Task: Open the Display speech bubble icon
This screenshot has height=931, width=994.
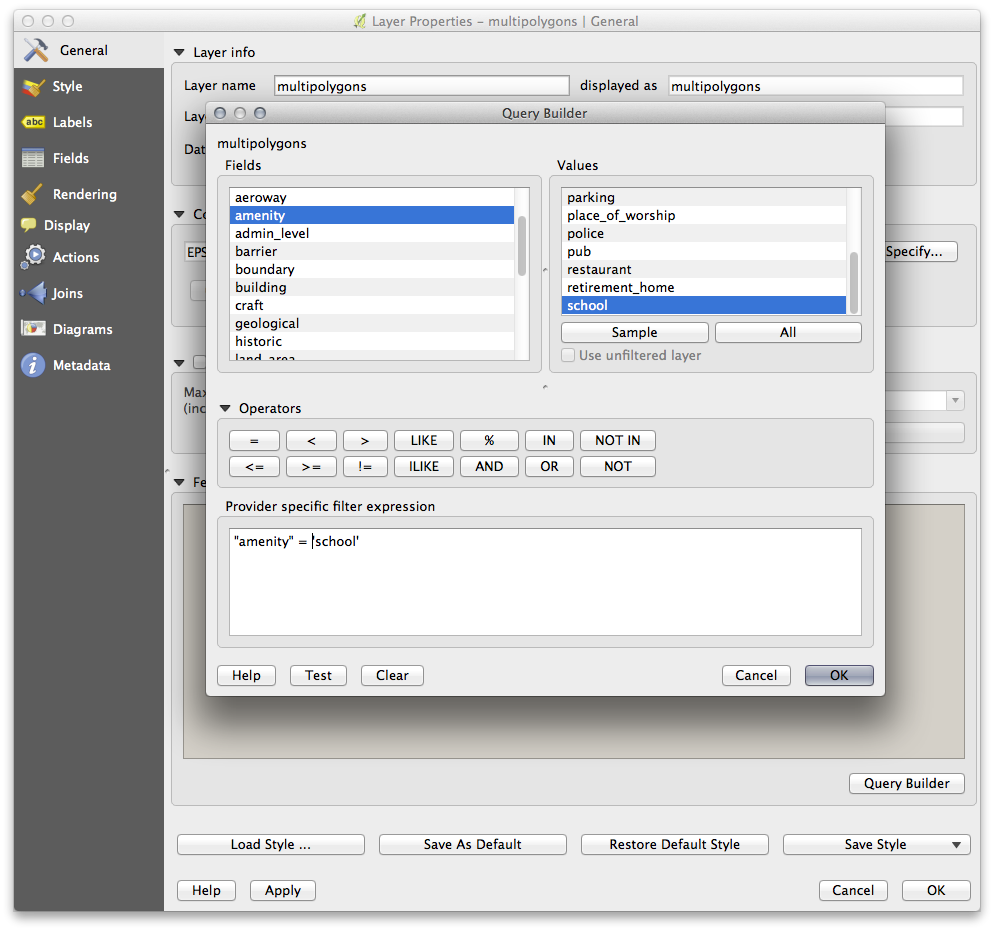Action: [x=28, y=226]
